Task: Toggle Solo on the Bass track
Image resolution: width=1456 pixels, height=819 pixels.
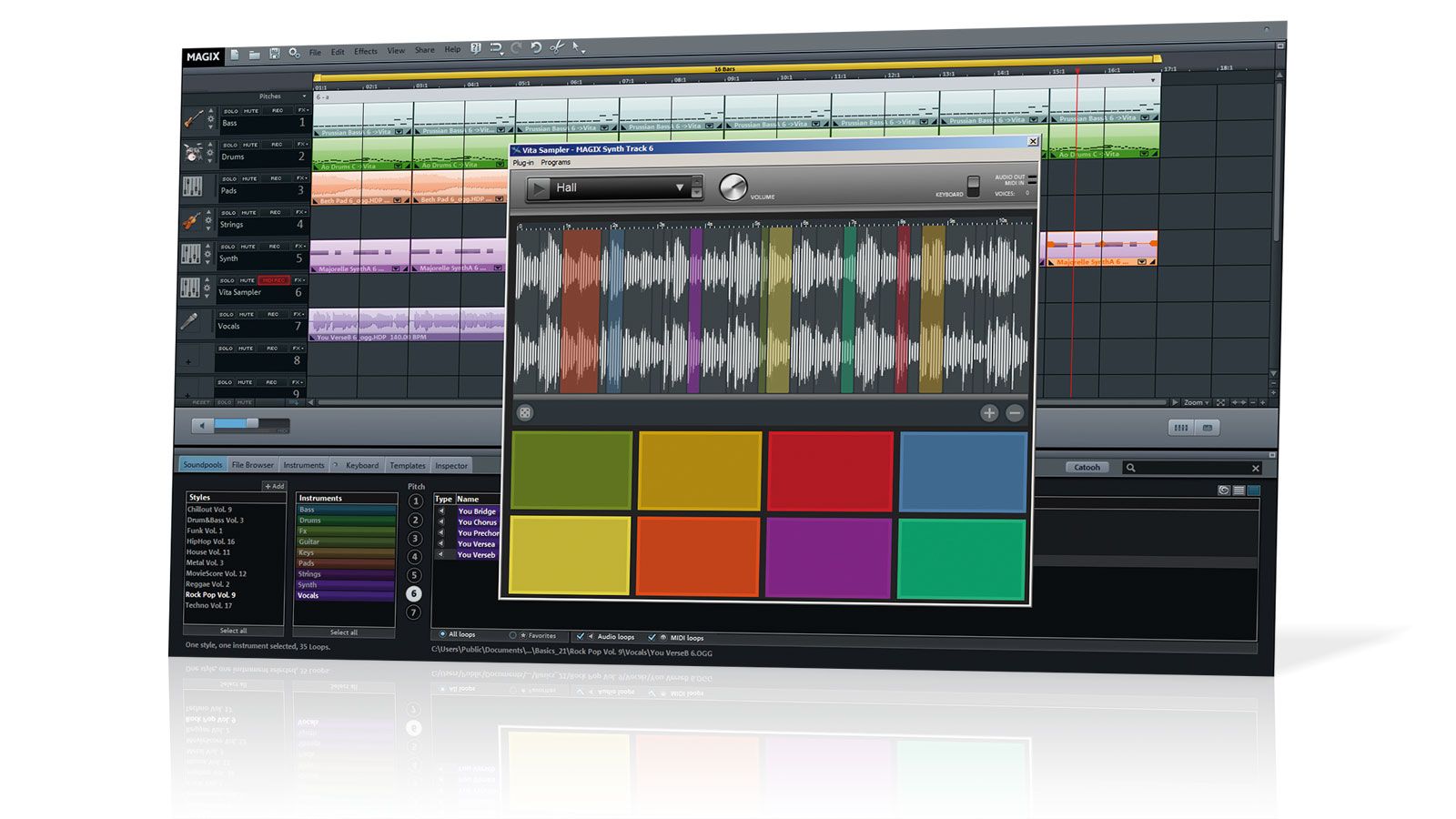Action: coord(231,111)
